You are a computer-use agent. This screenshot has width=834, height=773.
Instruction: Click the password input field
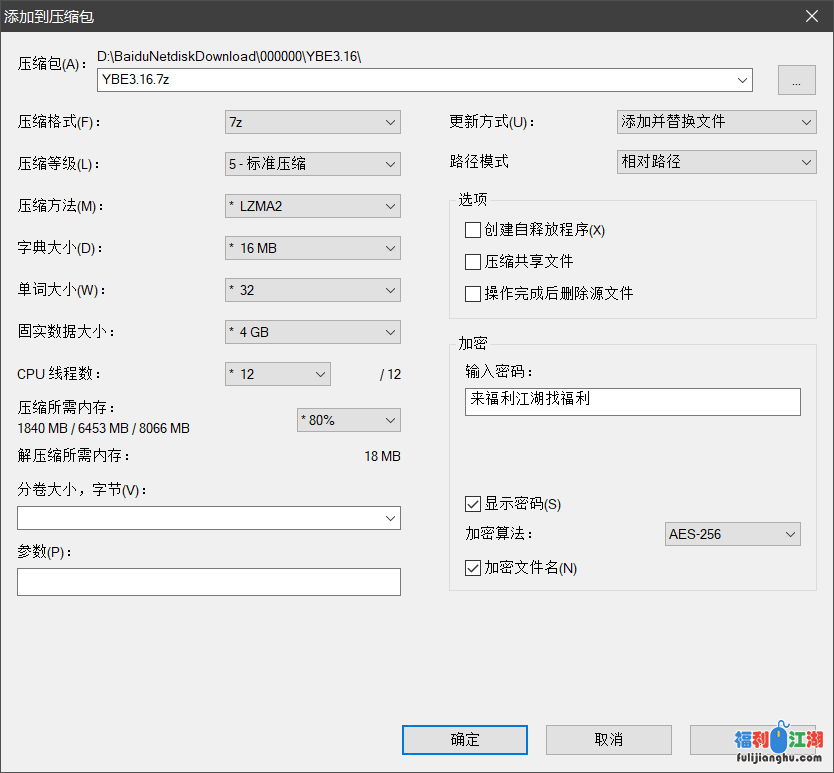(632, 401)
